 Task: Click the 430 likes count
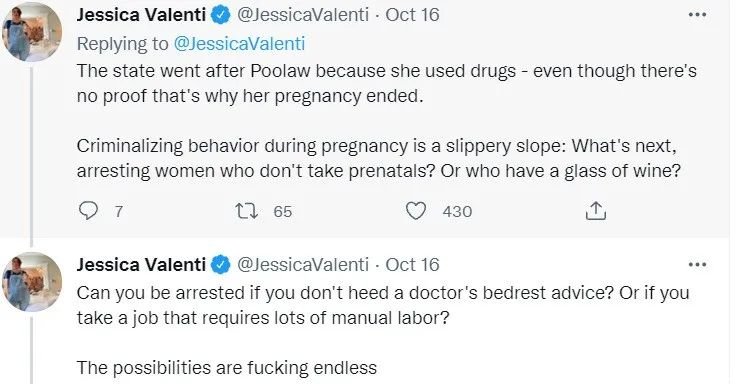(457, 211)
